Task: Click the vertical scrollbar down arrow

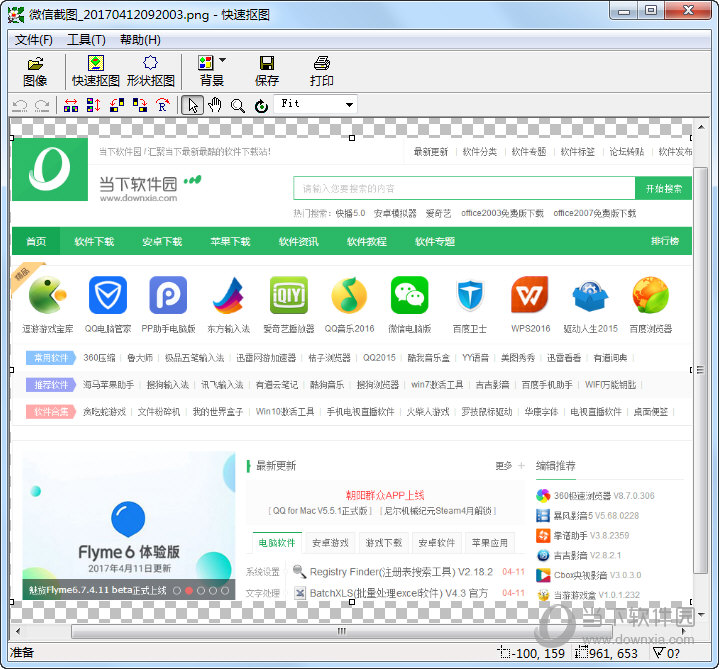Action: coord(701,614)
